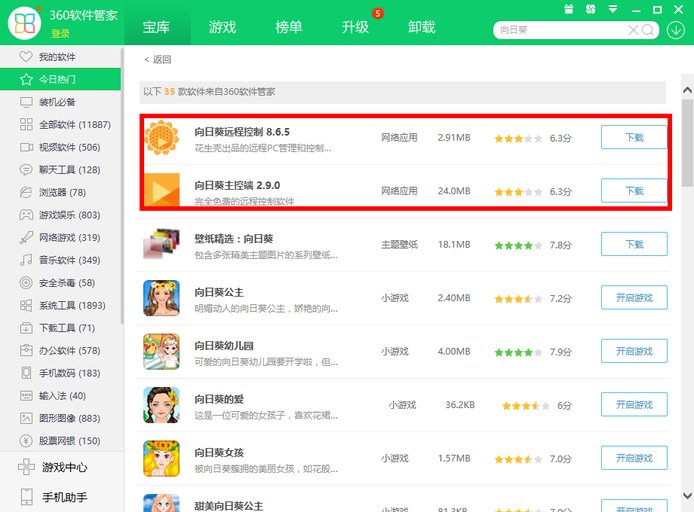Start game 向日葵女孩 with 开启游戏

pyautogui.click(x=634, y=458)
